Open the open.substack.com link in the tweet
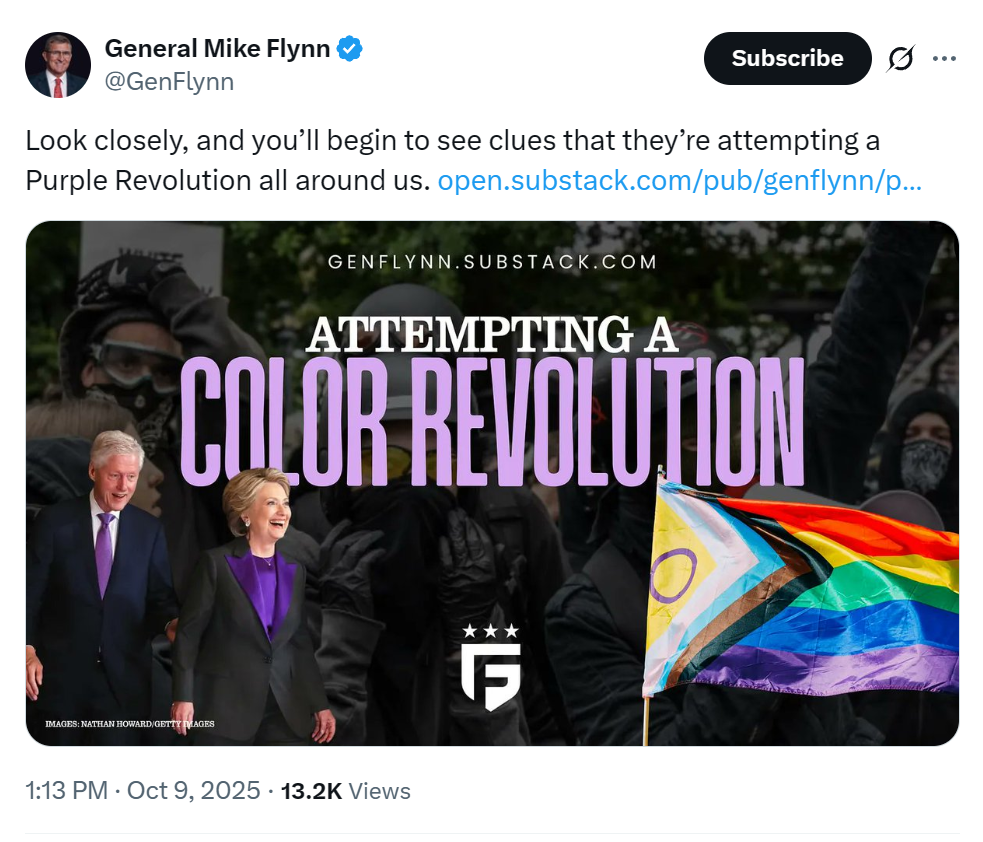Viewport: 983px width, 842px height. (x=680, y=181)
